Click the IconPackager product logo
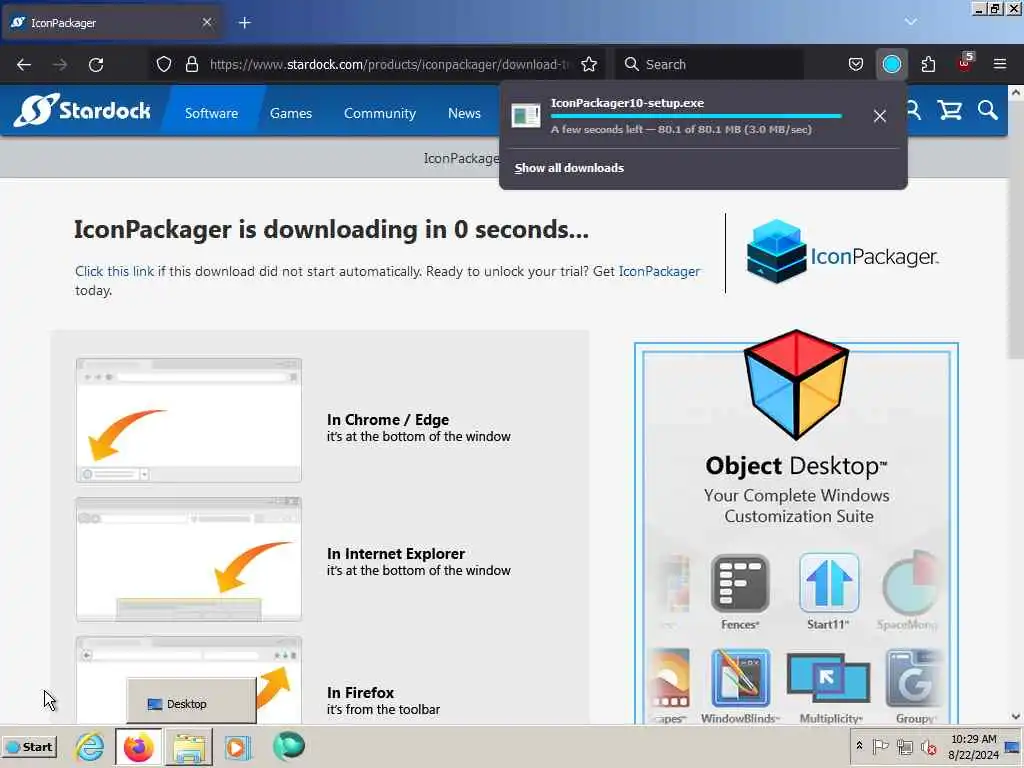Viewport: 1024px width, 768px height. tap(842, 253)
